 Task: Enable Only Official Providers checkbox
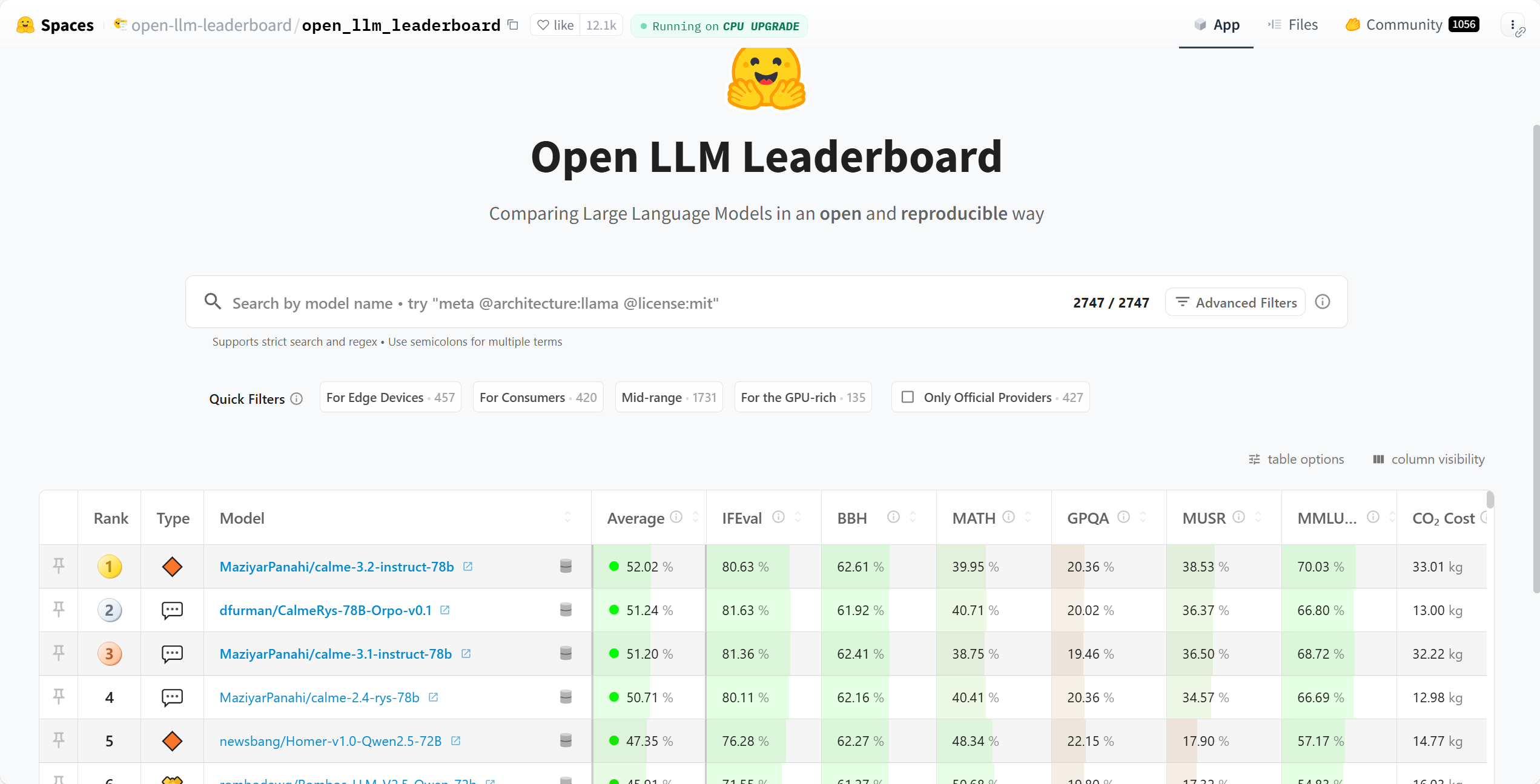pyautogui.click(x=908, y=397)
